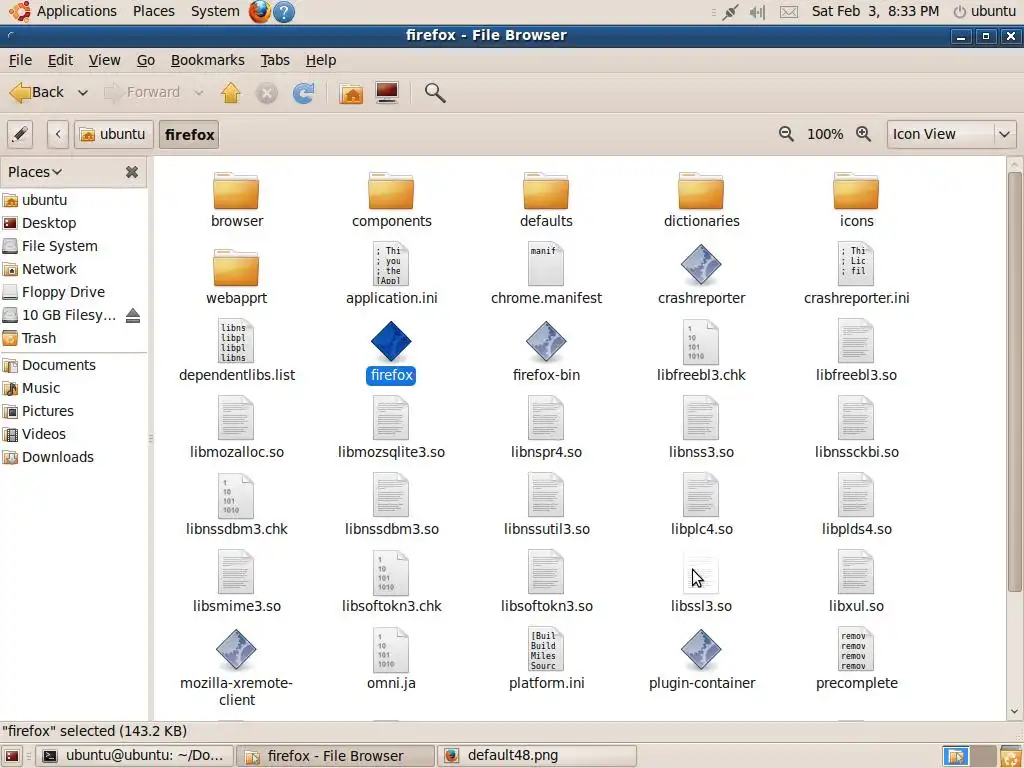Reload the current folder view
This screenshot has height=768, width=1024.
click(303, 93)
